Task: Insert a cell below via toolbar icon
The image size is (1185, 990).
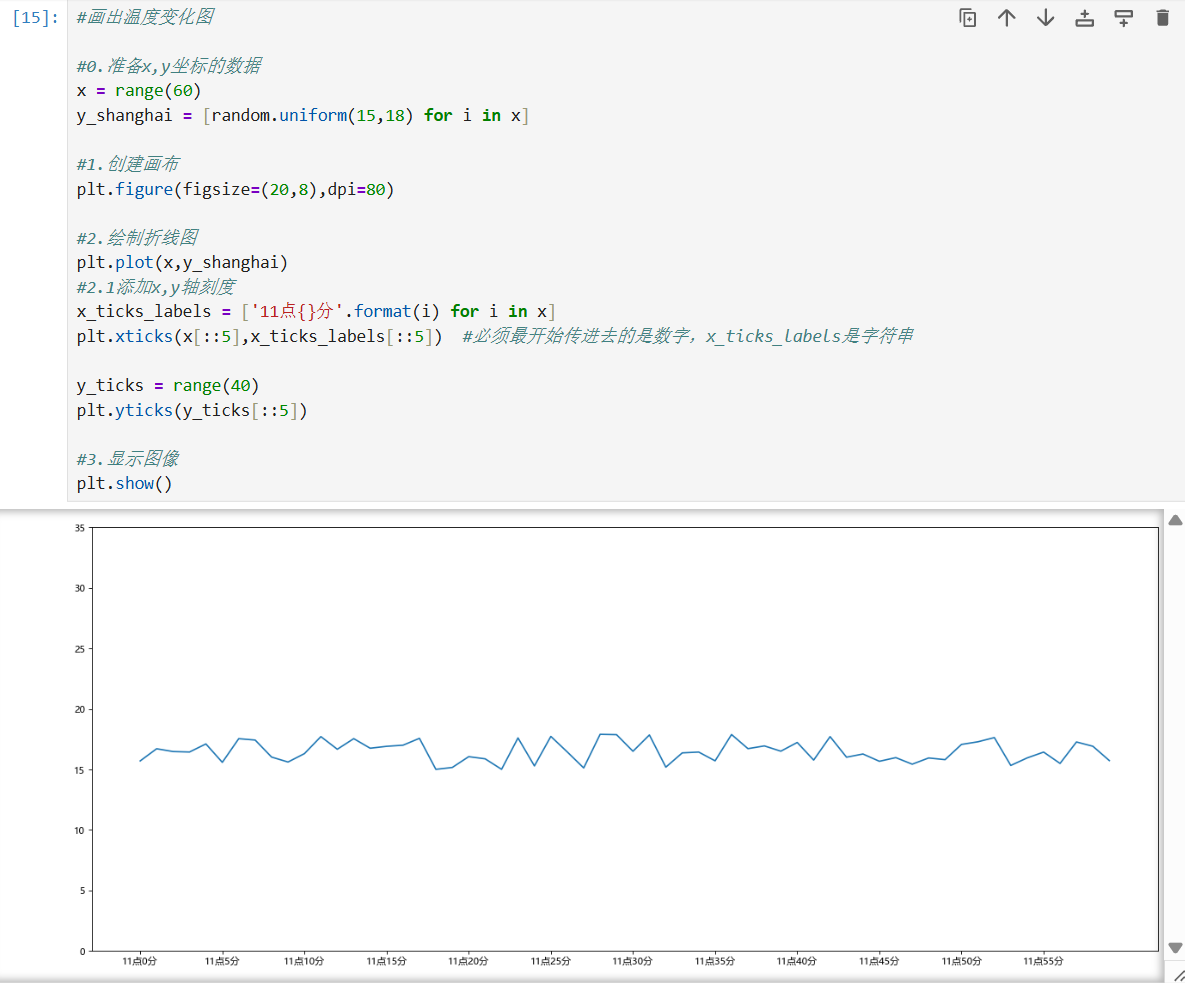Action: [1124, 18]
